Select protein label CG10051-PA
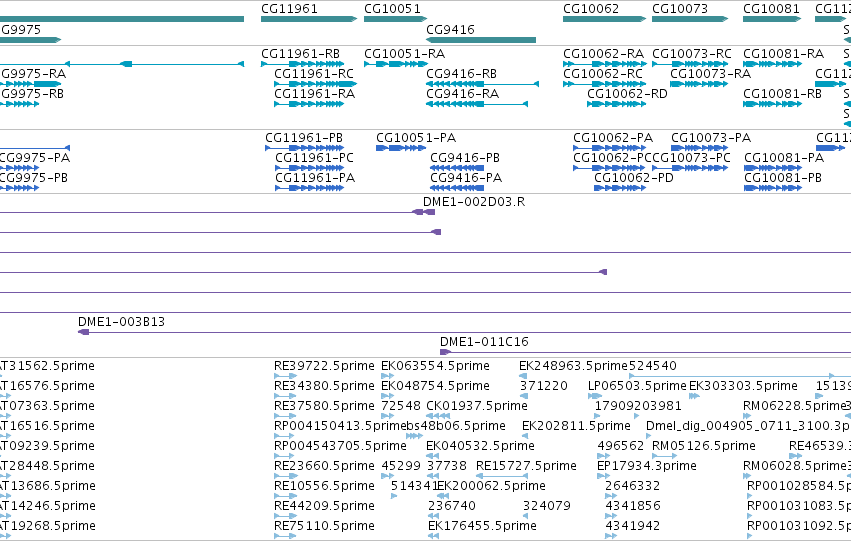 click(416, 138)
